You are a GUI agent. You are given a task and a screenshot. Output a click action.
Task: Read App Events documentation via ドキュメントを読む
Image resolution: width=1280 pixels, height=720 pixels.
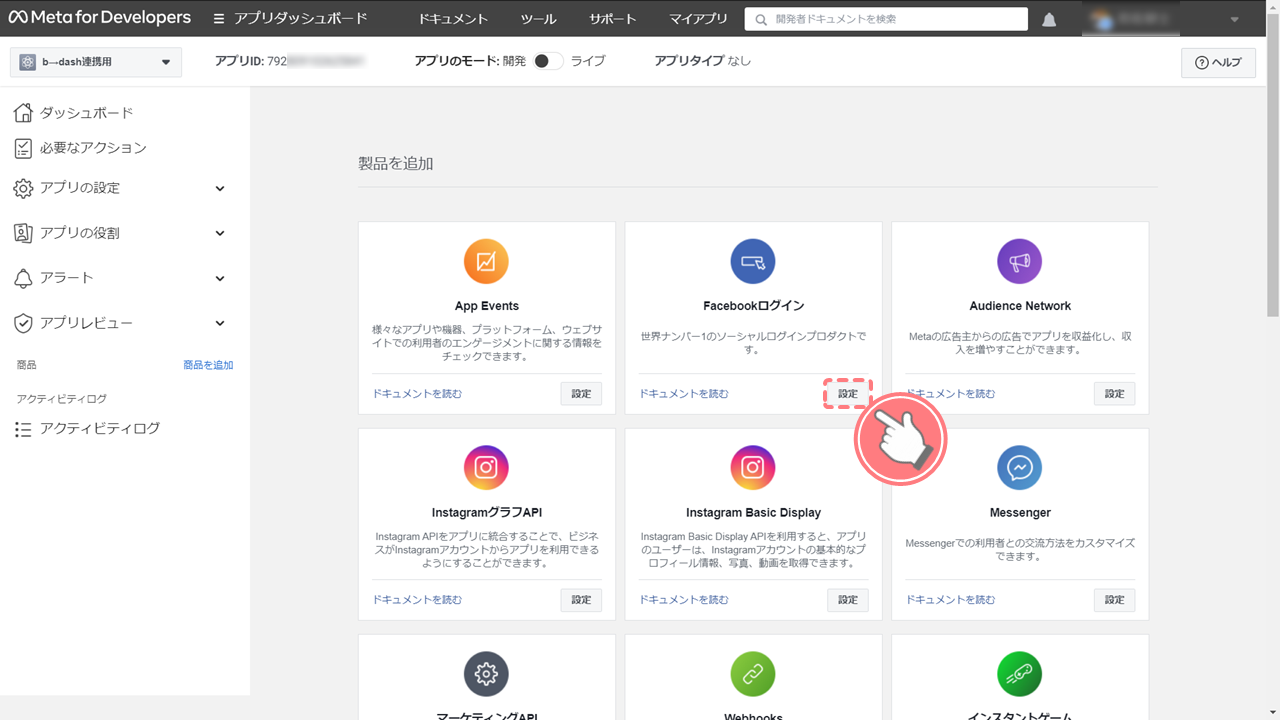click(417, 394)
